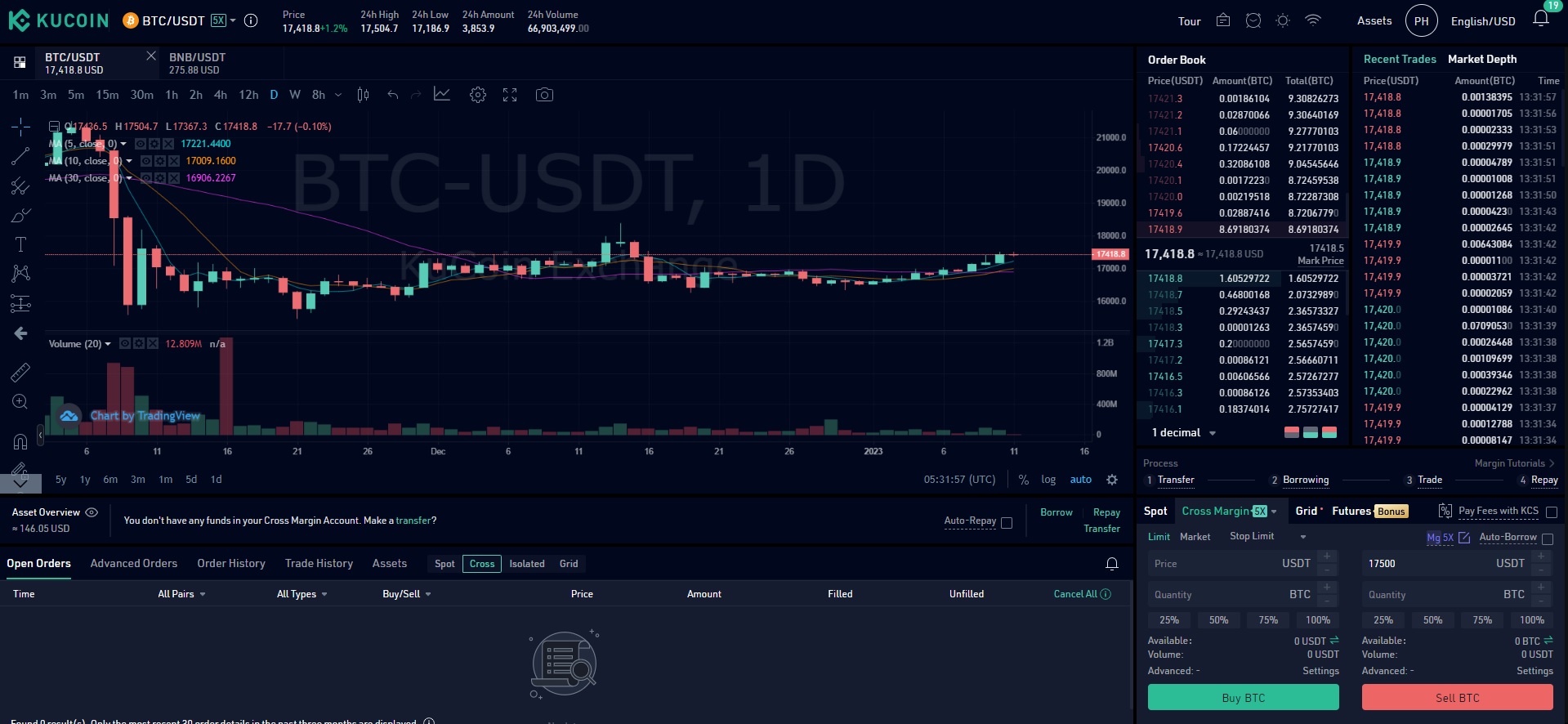1568x724 pixels.
Task: Open chart settings gear in toolbar
Action: click(478, 95)
